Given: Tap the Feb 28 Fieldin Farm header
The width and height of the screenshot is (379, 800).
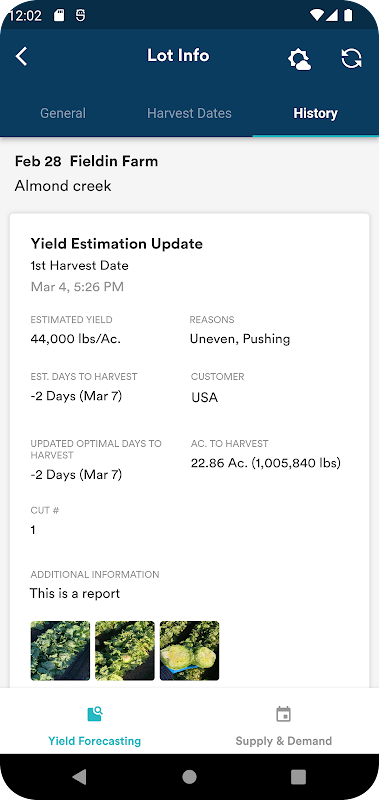Looking at the screenshot, I should pos(86,161).
